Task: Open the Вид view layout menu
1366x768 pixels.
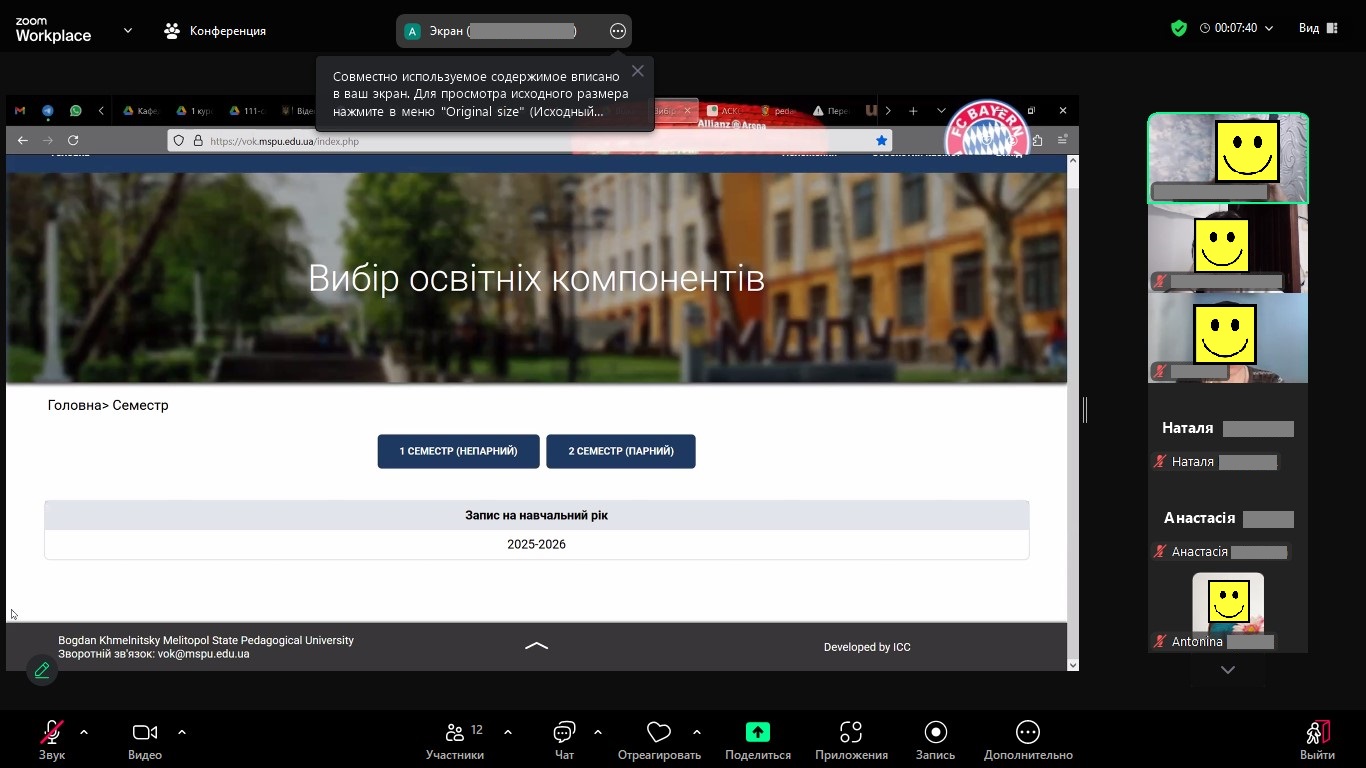Action: click(1318, 29)
